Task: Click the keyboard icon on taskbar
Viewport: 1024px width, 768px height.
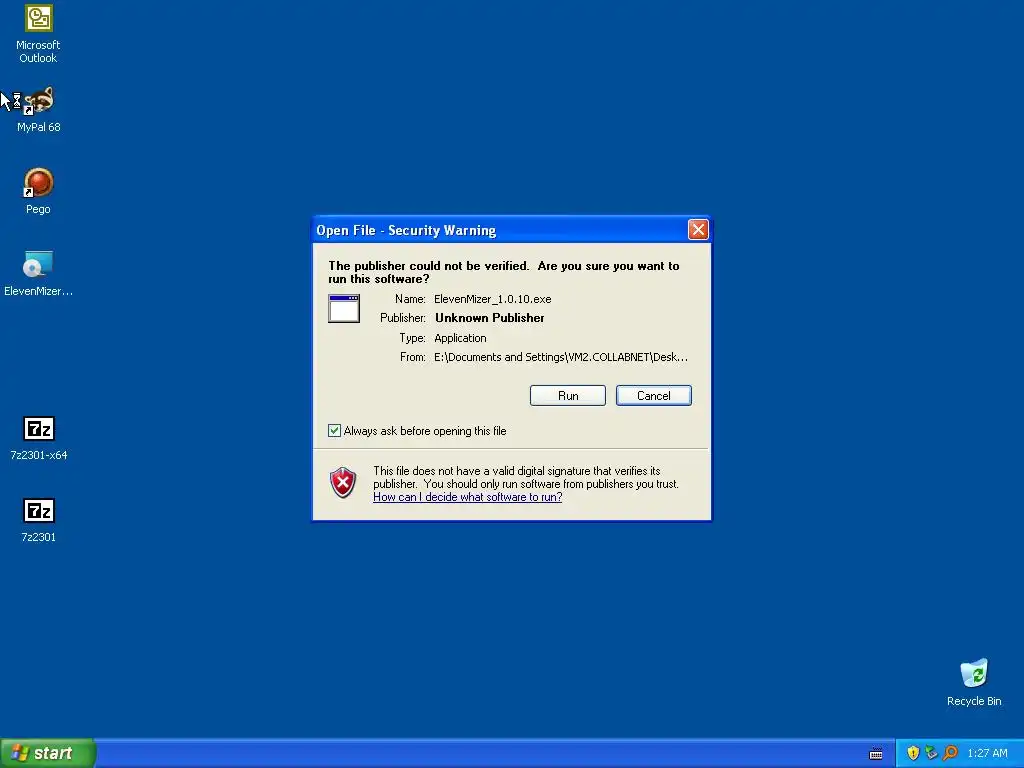Action: [876, 754]
